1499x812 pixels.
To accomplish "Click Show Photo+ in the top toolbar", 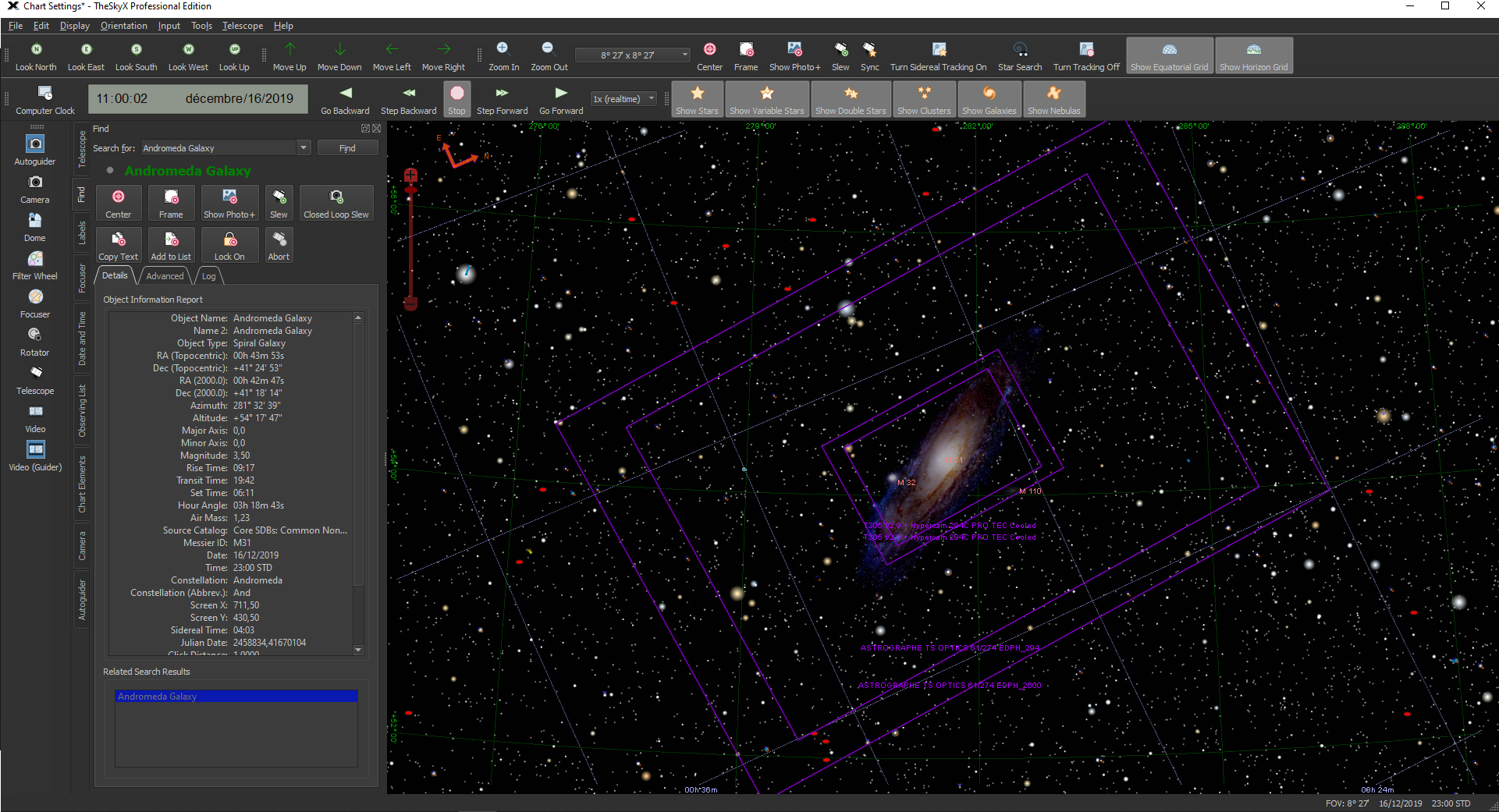I will pos(794,56).
